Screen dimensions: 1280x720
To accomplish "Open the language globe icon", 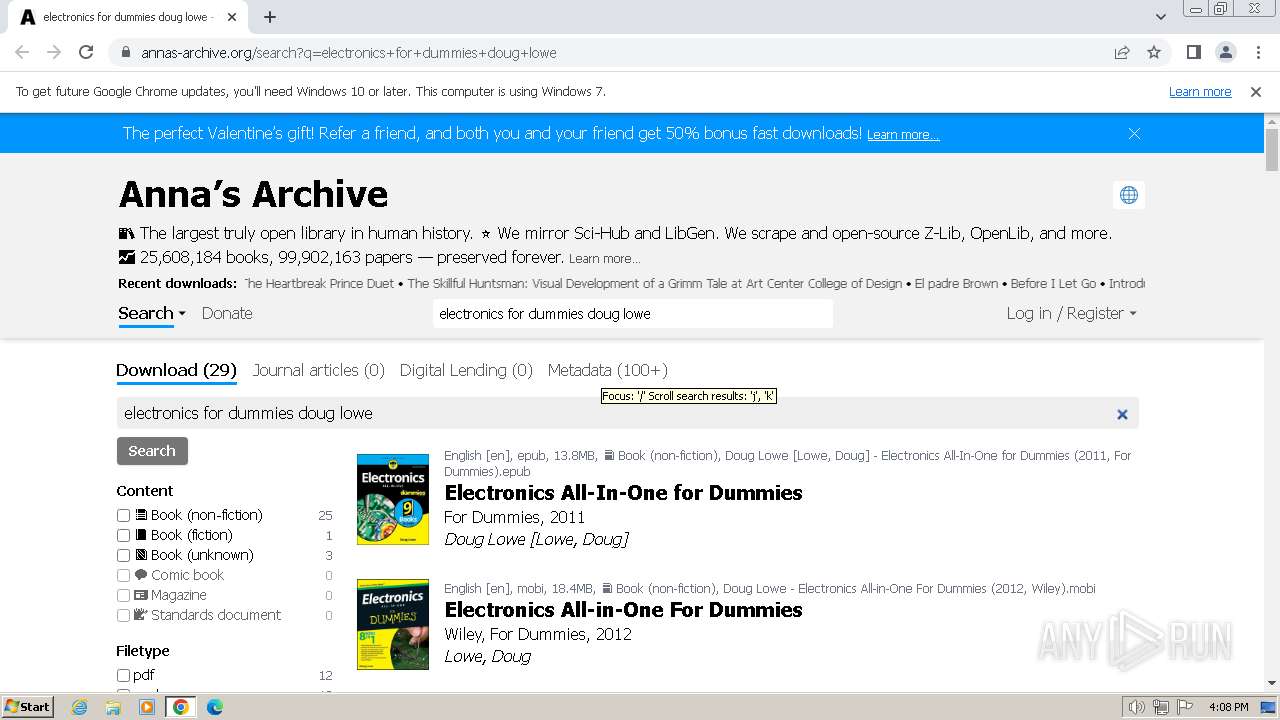I will [x=1129, y=195].
